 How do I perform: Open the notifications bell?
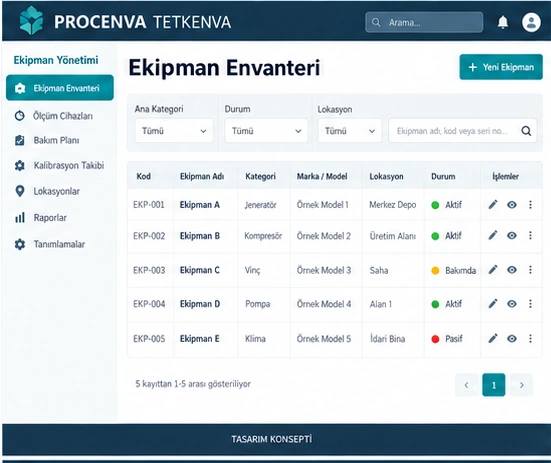click(x=503, y=22)
